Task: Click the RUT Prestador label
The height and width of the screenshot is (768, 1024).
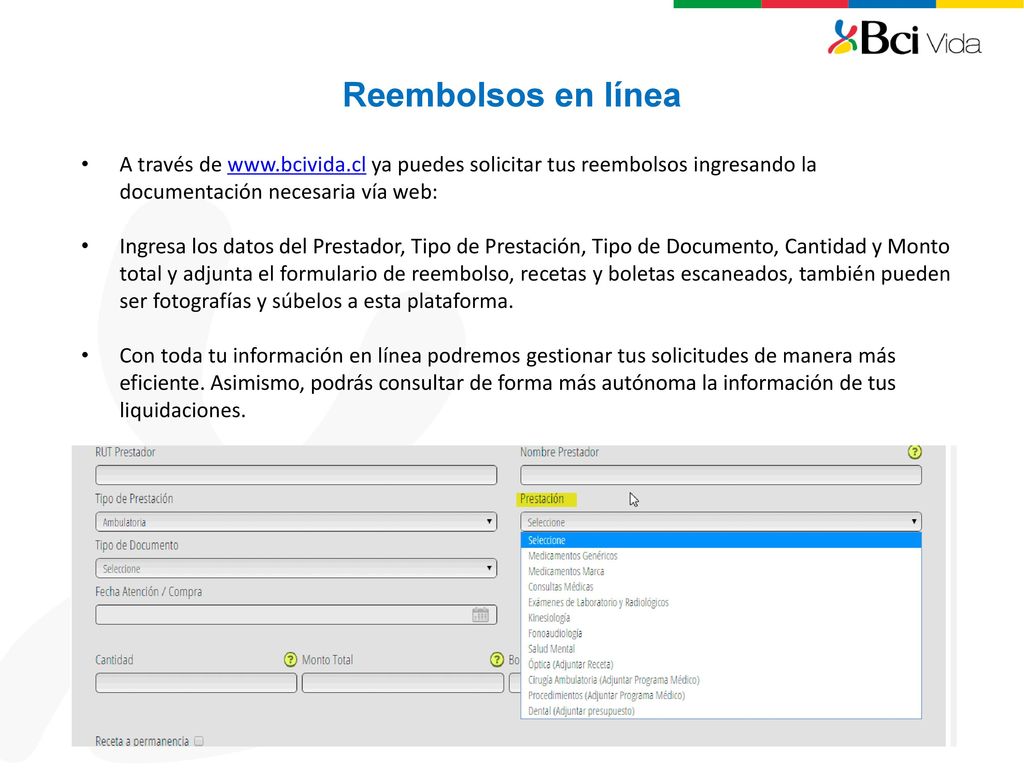Action: 125,452
